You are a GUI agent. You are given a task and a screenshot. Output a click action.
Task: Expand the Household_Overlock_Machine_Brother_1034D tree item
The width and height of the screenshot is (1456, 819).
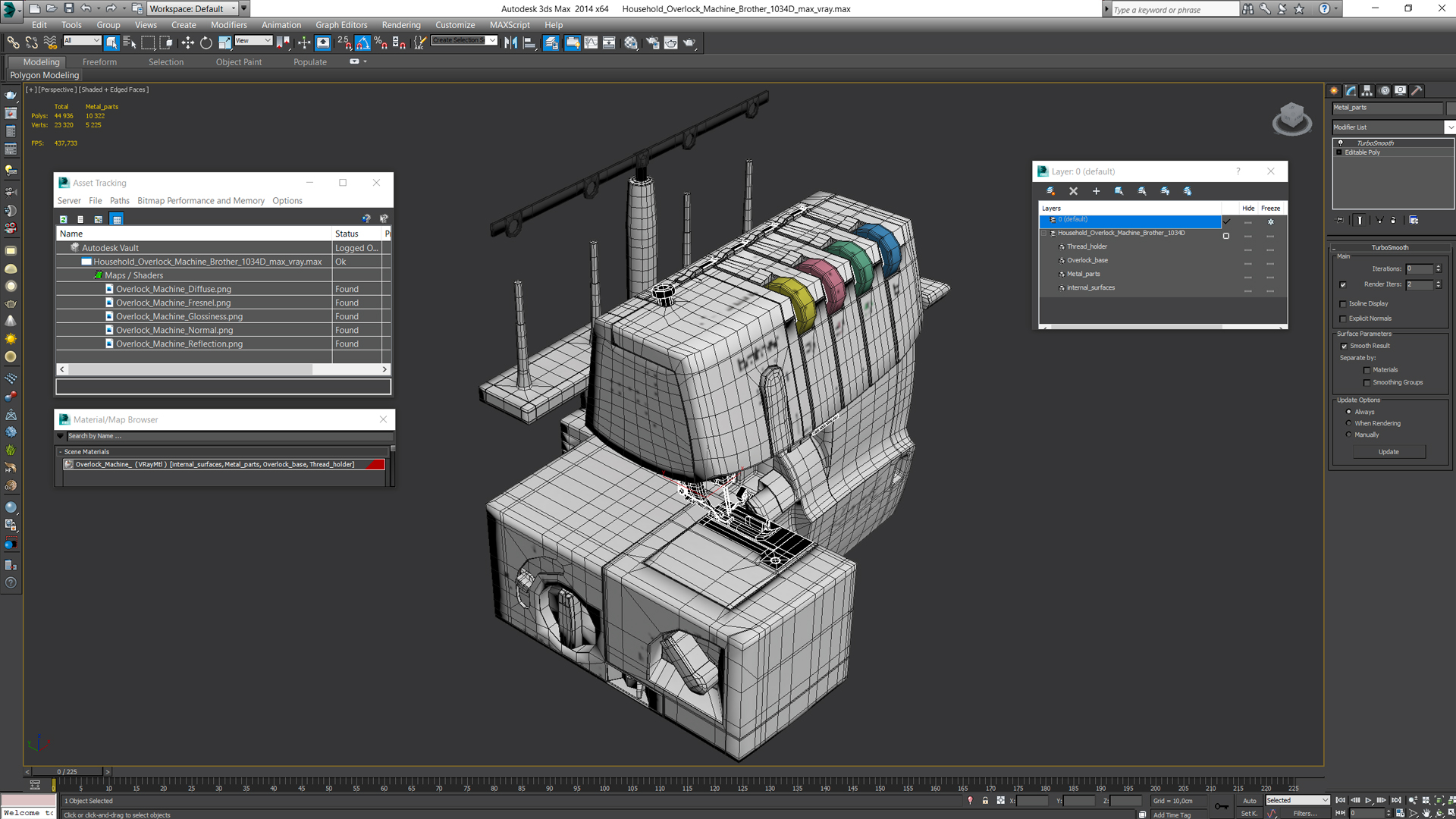(x=1043, y=232)
